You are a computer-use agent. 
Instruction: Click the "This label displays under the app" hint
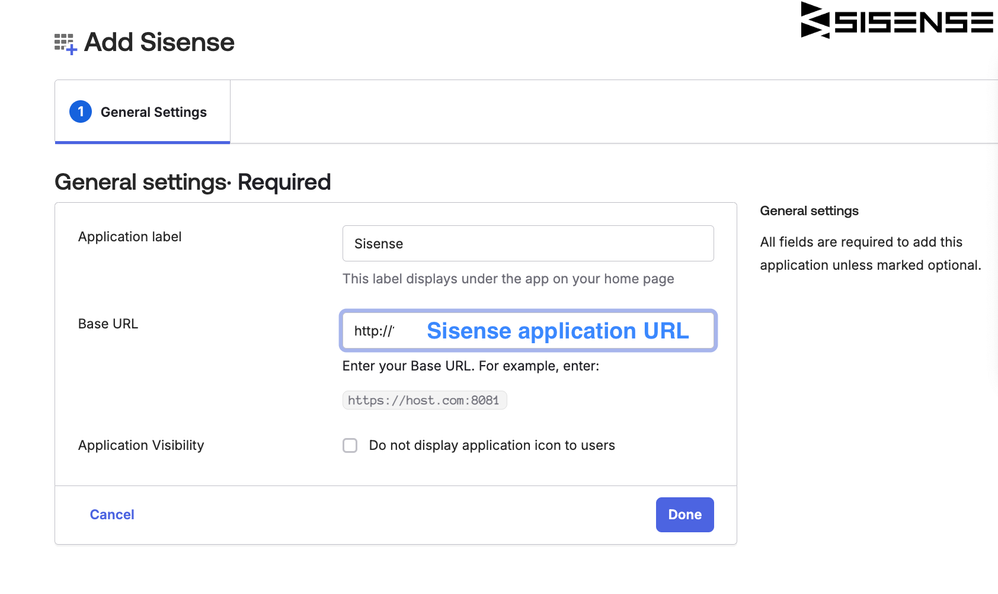508,279
